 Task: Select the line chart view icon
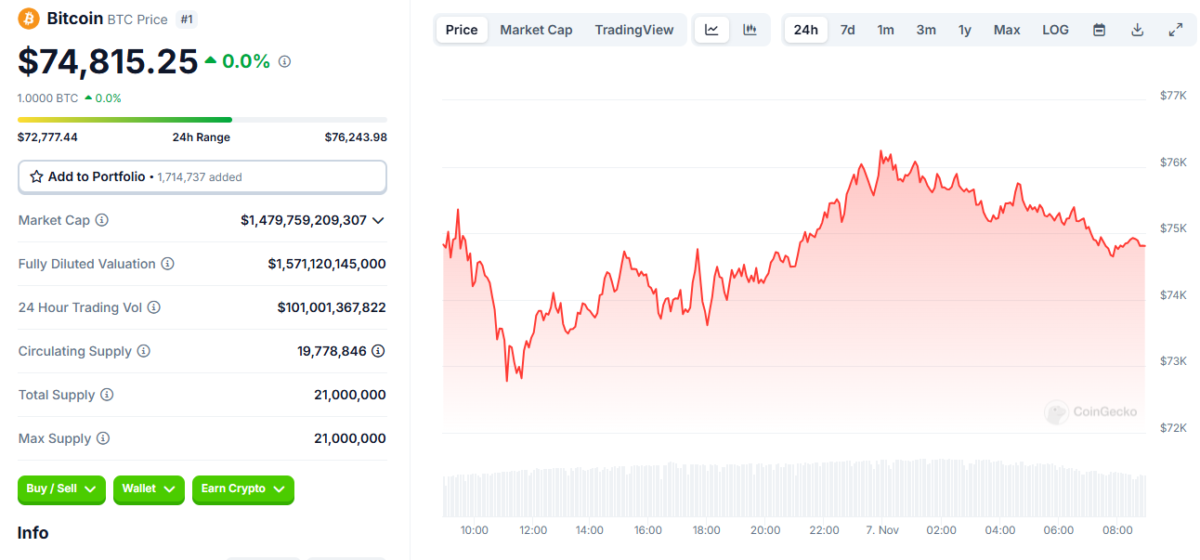[x=712, y=30]
